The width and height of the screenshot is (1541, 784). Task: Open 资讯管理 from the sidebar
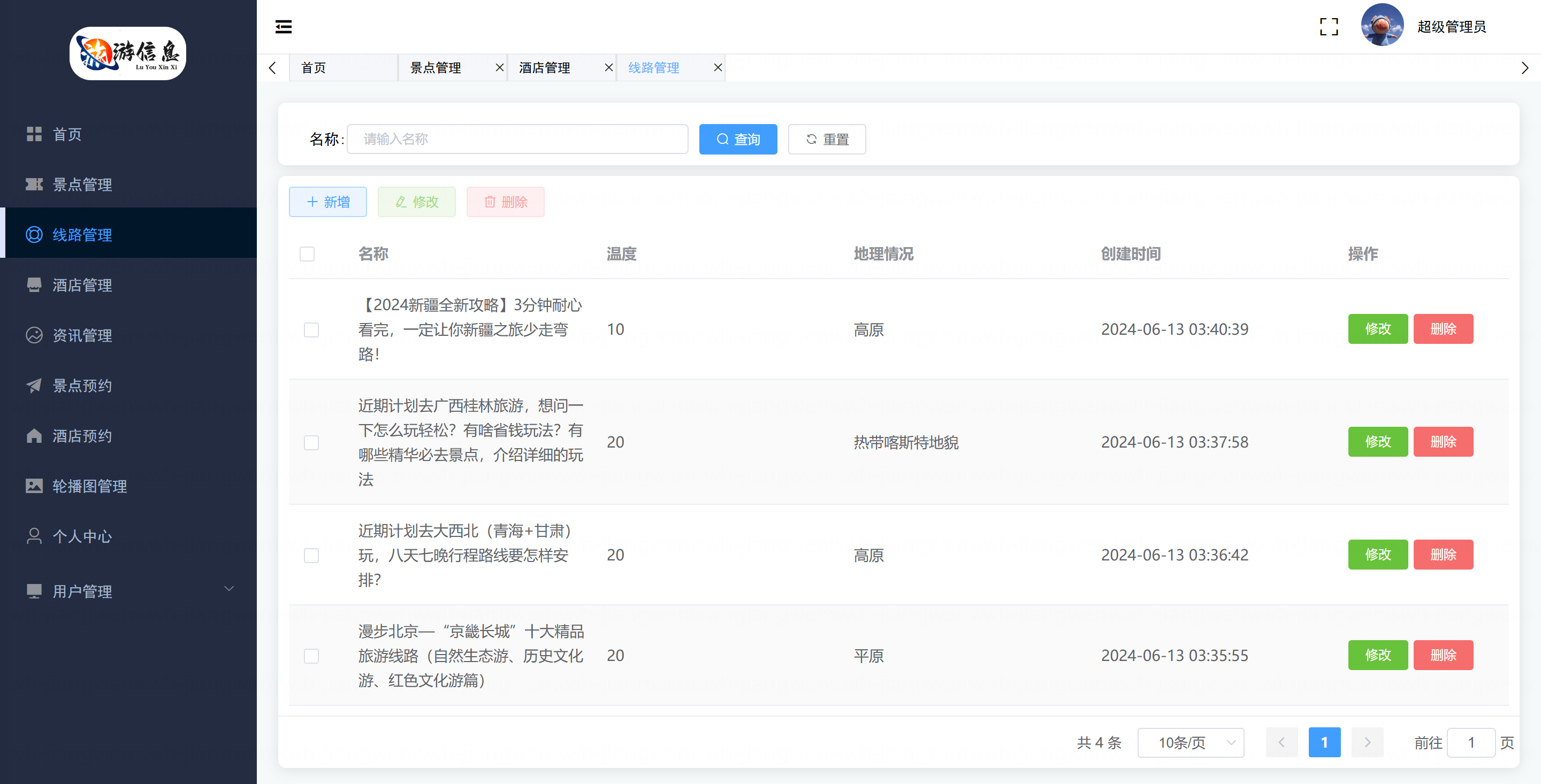(x=82, y=335)
